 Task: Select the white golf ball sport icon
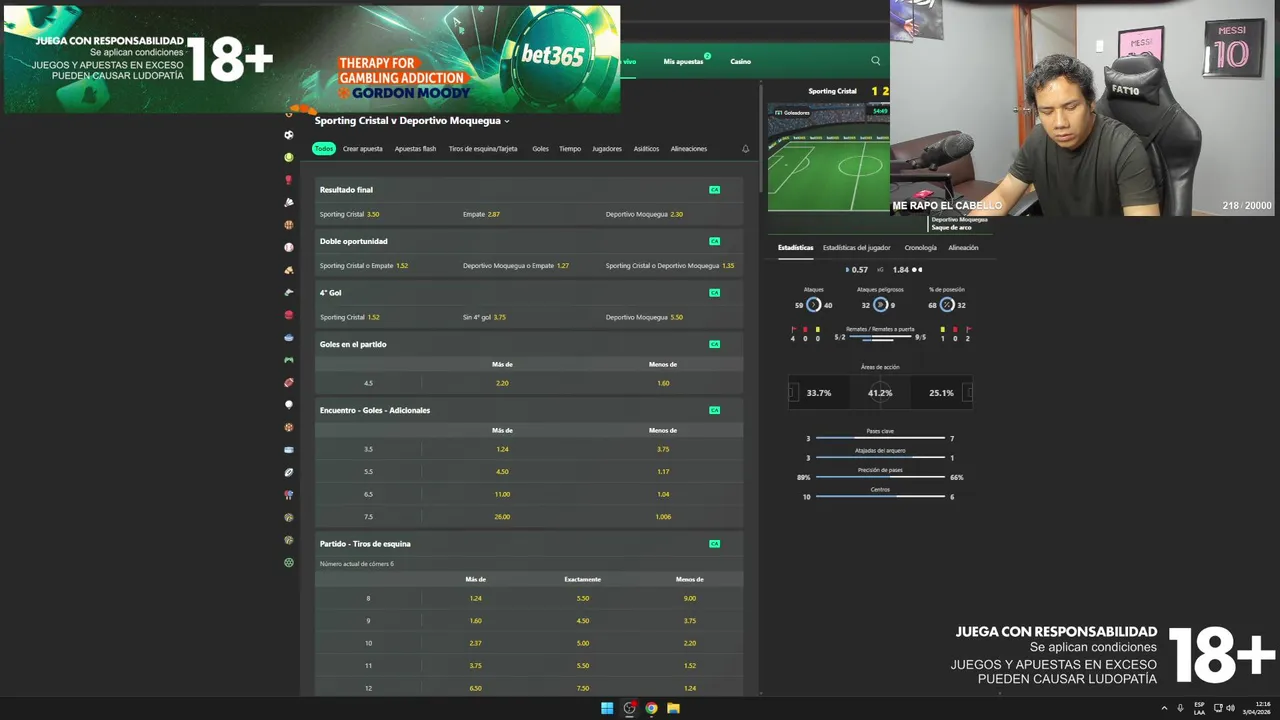(x=289, y=405)
